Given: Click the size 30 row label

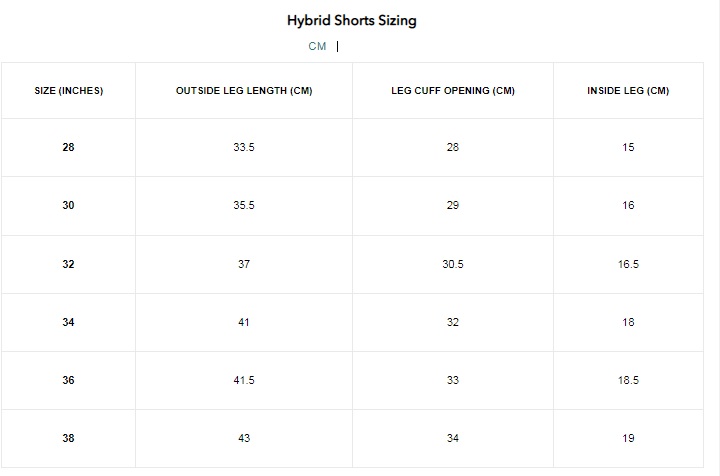Looking at the screenshot, I should point(68,206).
